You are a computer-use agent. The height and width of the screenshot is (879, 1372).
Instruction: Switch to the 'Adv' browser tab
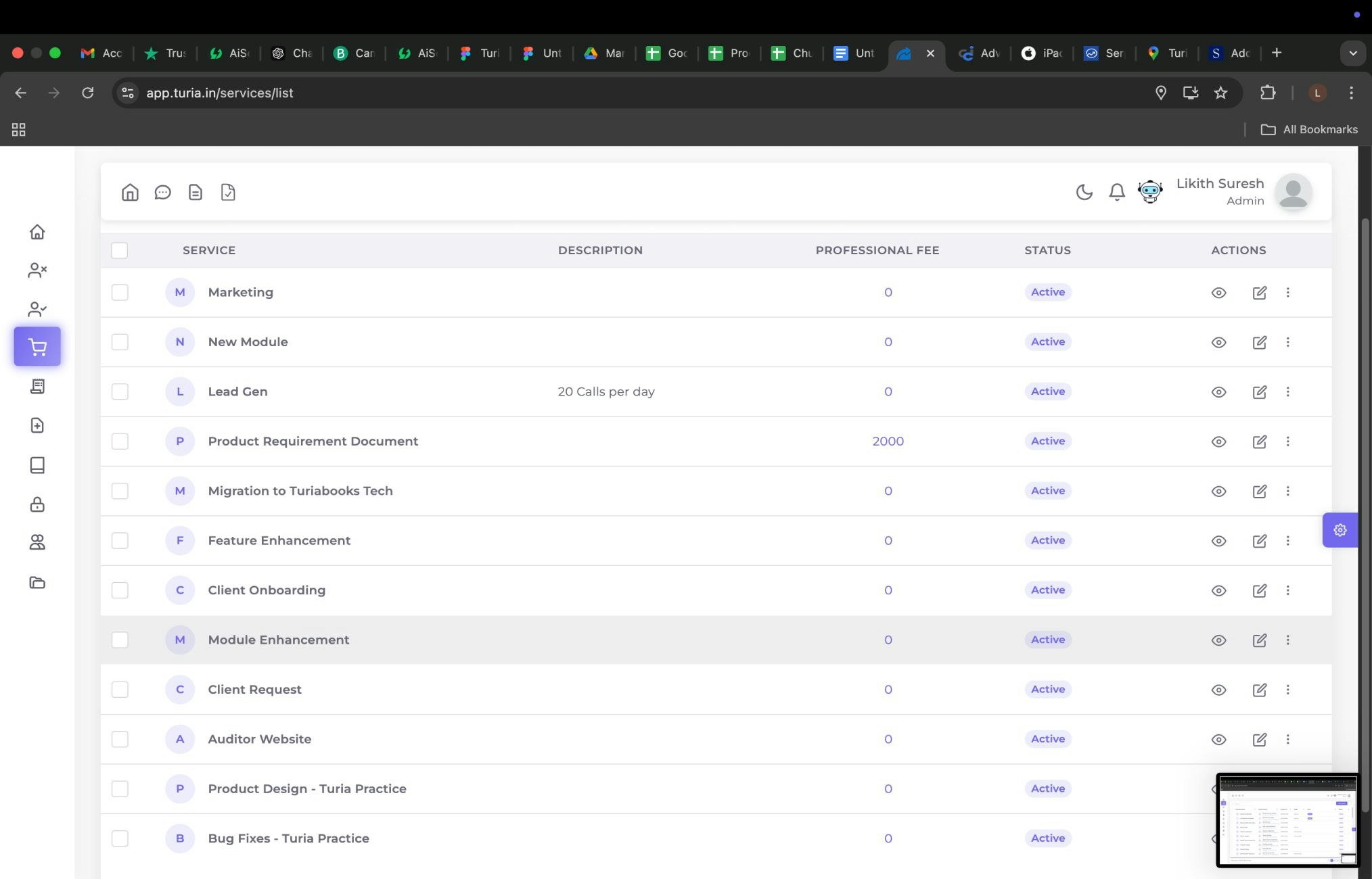click(980, 53)
